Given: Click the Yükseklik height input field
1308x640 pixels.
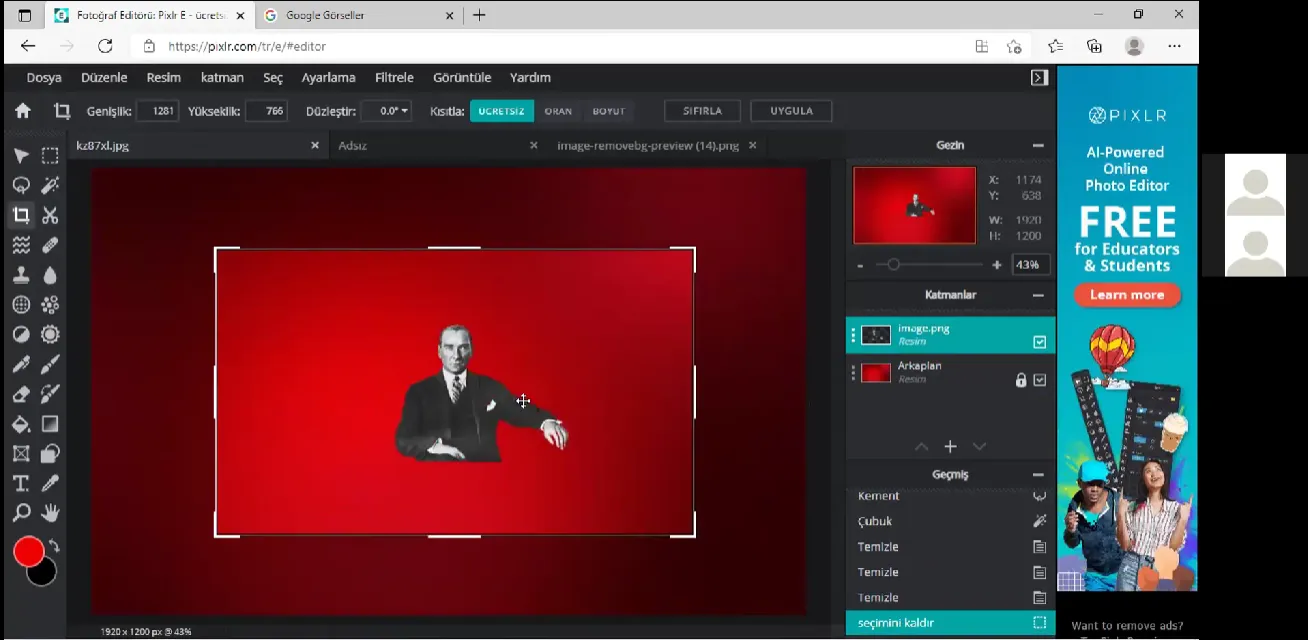Looking at the screenshot, I should coord(266,111).
